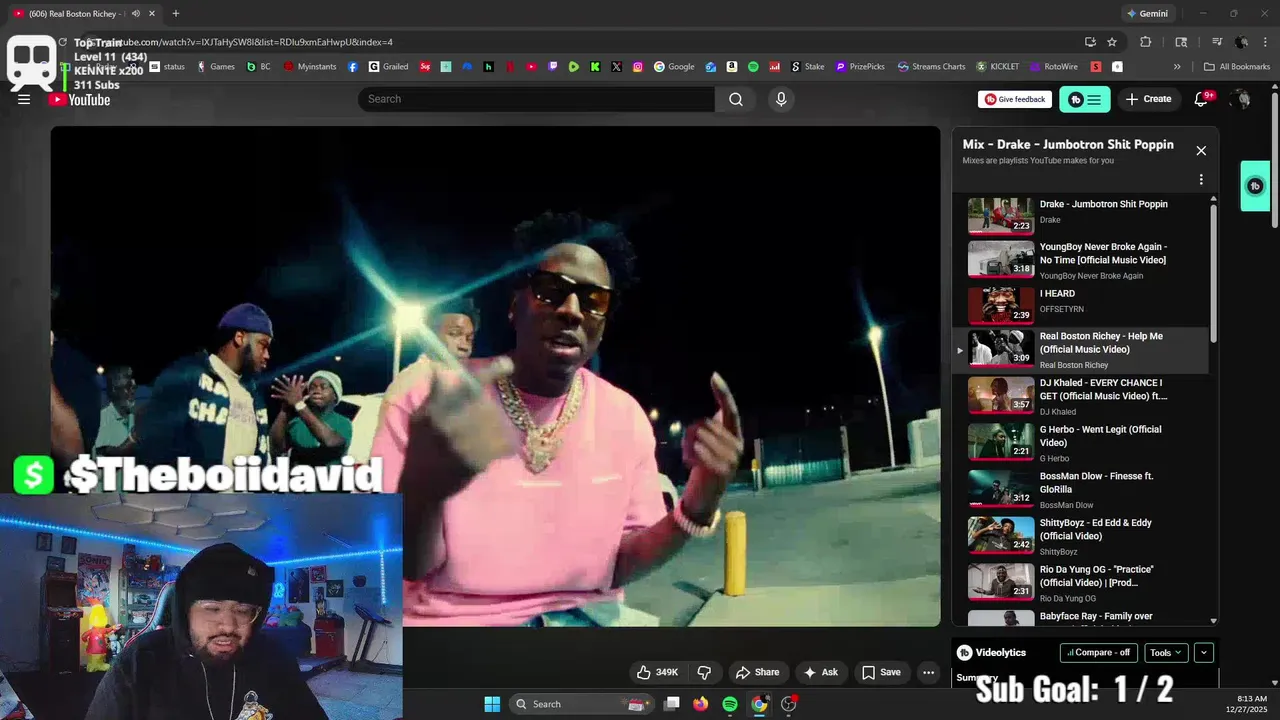Open the Amazon bookmark icon
Screen dimensions: 1280x720
click(x=732, y=67)
